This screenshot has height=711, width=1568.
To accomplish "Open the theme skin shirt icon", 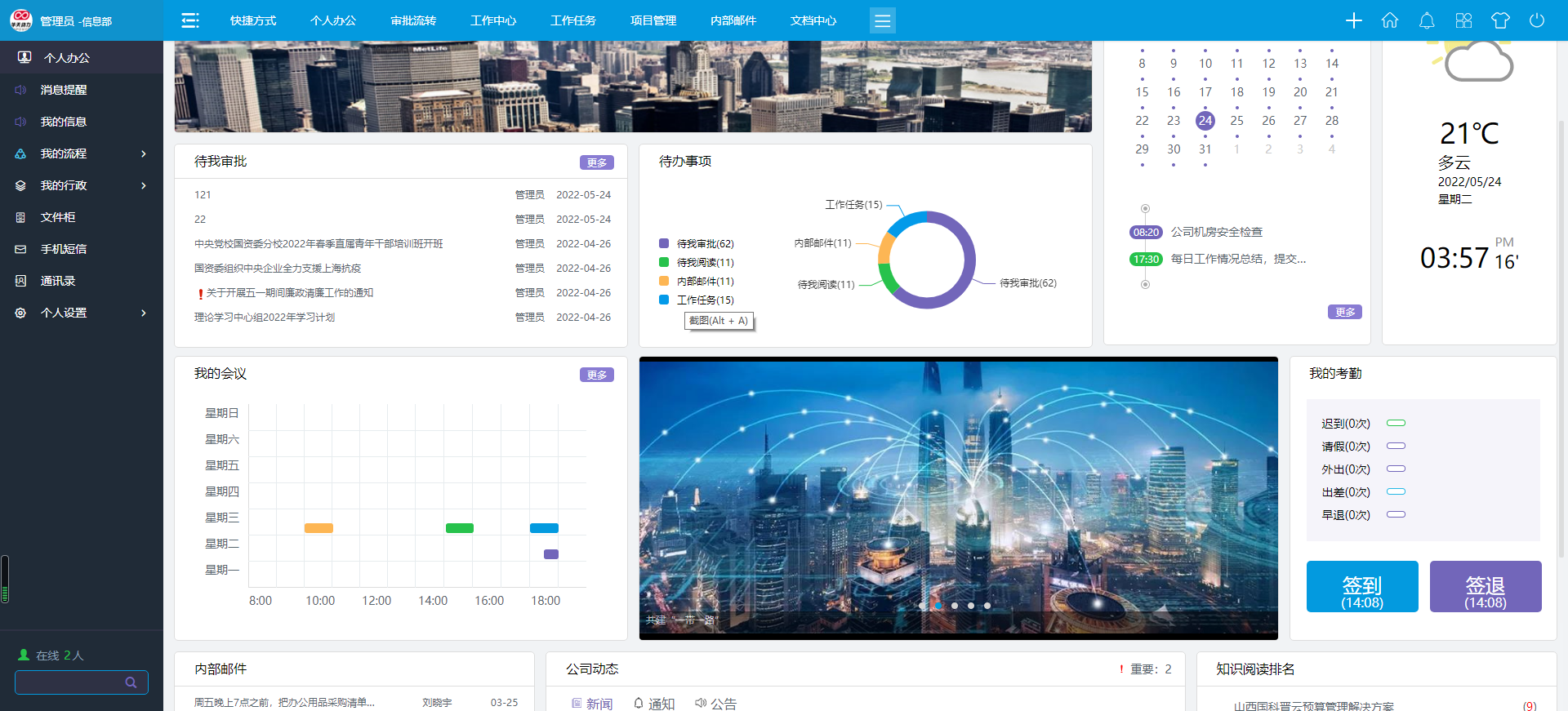I will click(x=1500, y=20).
